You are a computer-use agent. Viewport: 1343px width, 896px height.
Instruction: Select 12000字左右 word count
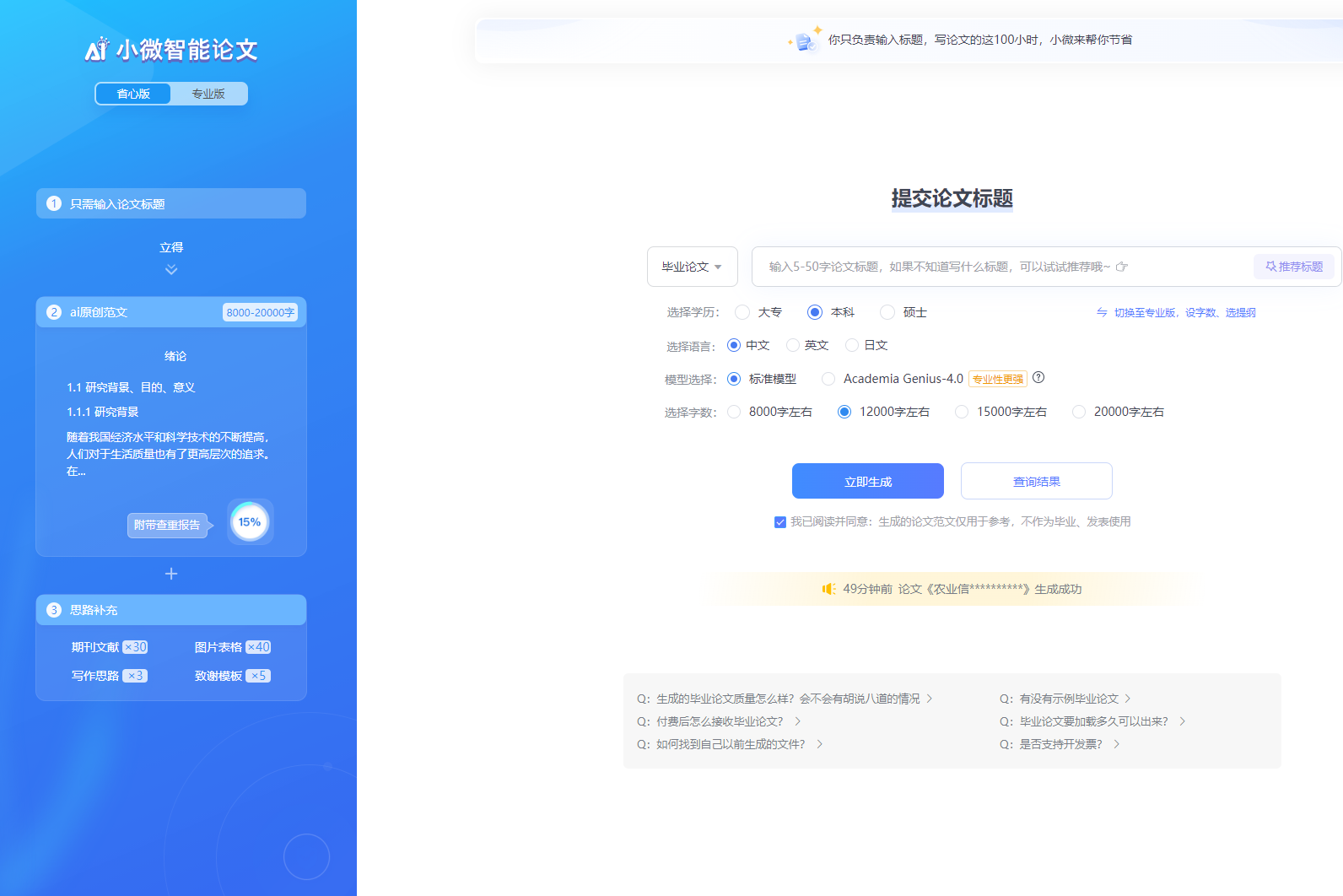tap(844, 412)
